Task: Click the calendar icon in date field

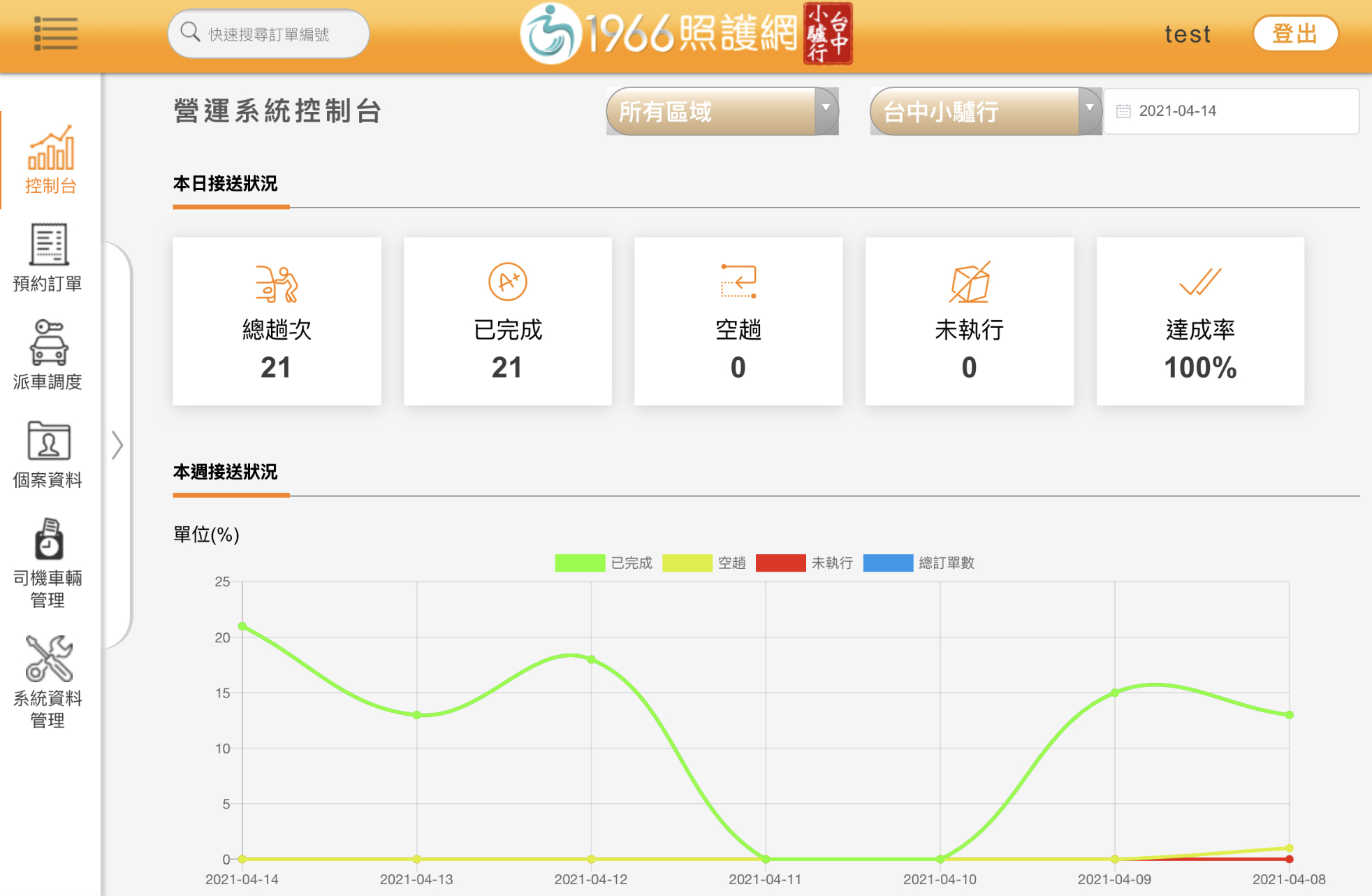Action: coord(1123,111)
